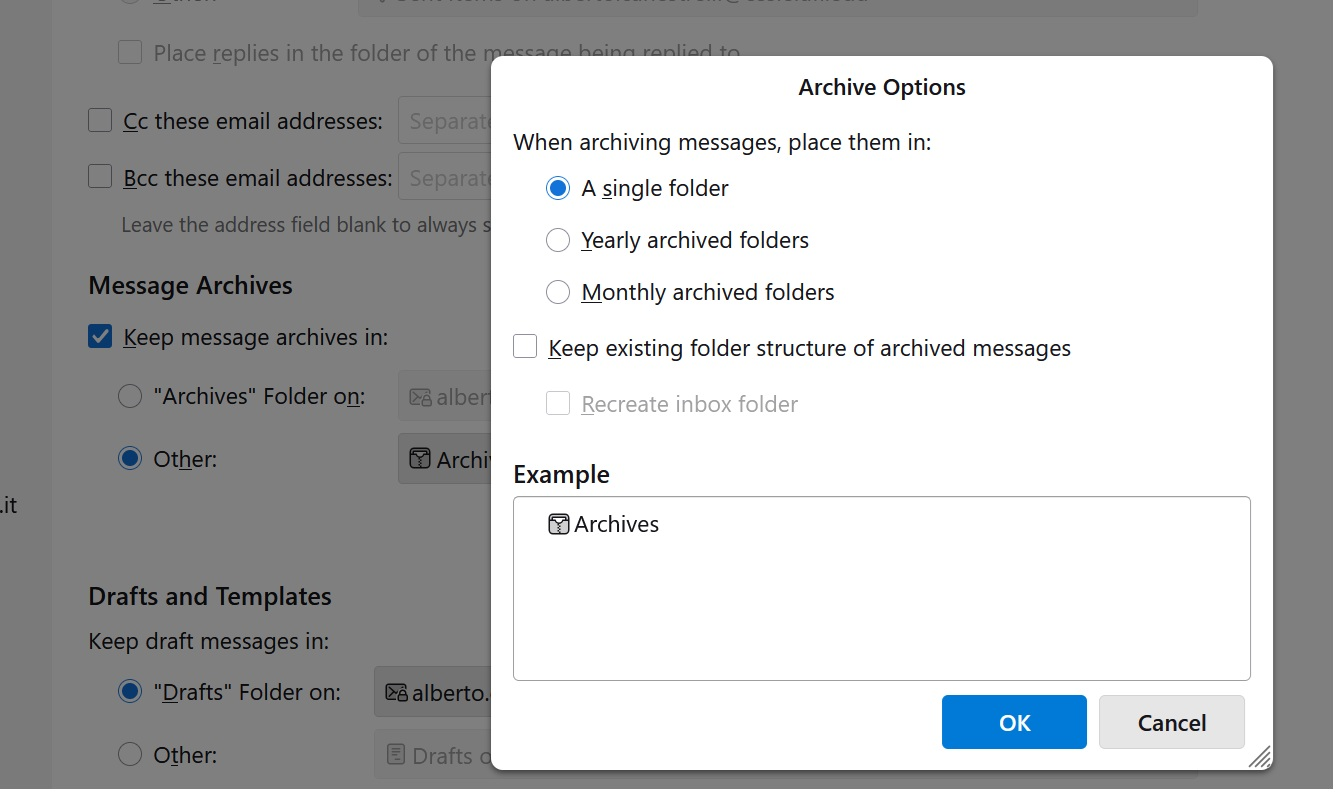Click the Cc addresses input field
Image resolution: width=1342 pixels, height=809 pixels.
tap(446, 121)
